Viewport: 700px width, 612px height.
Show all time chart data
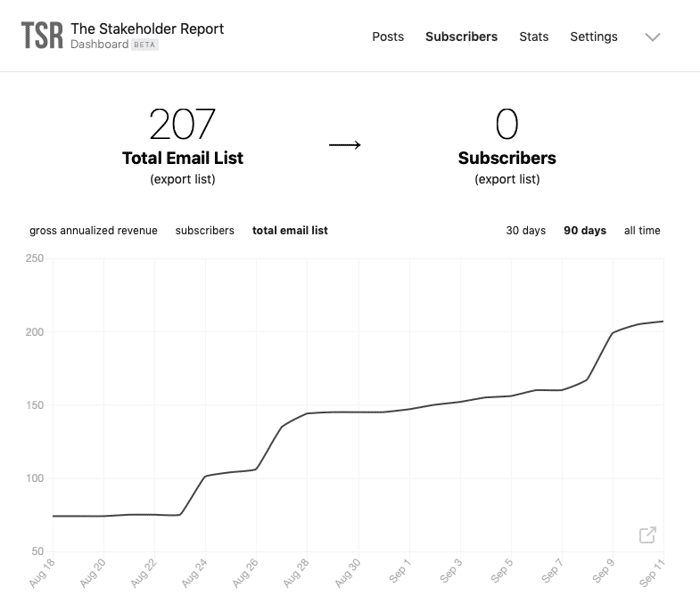click(642, 230)
